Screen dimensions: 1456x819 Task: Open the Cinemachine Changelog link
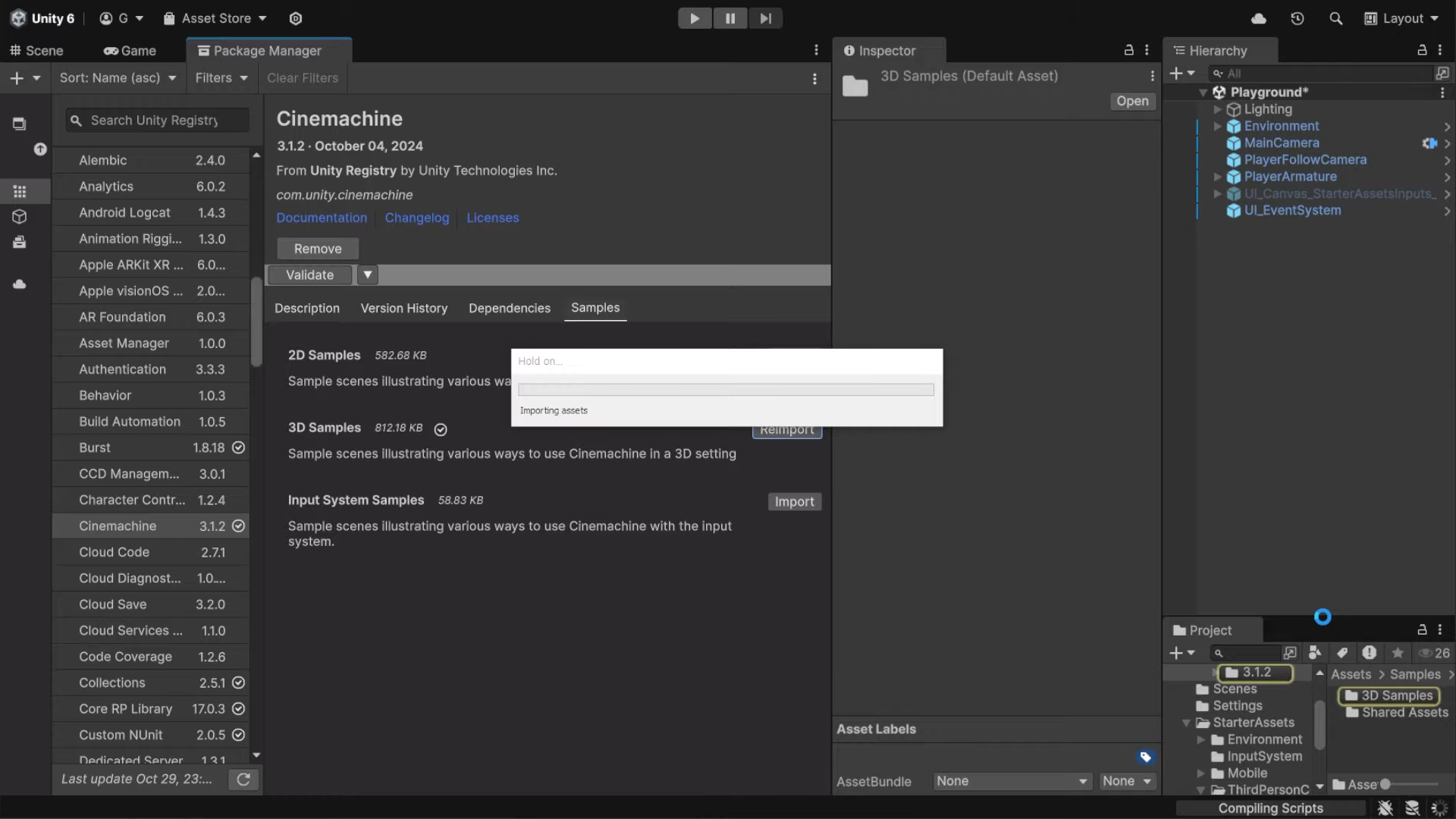(416, 218)
